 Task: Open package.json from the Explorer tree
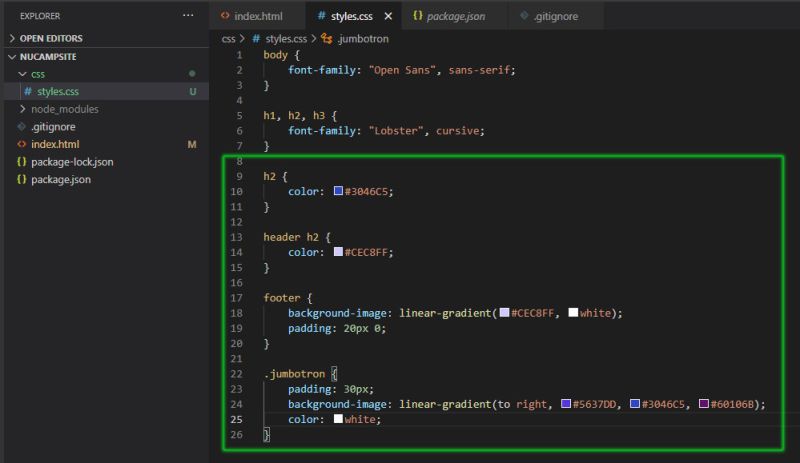click(61, 180)
